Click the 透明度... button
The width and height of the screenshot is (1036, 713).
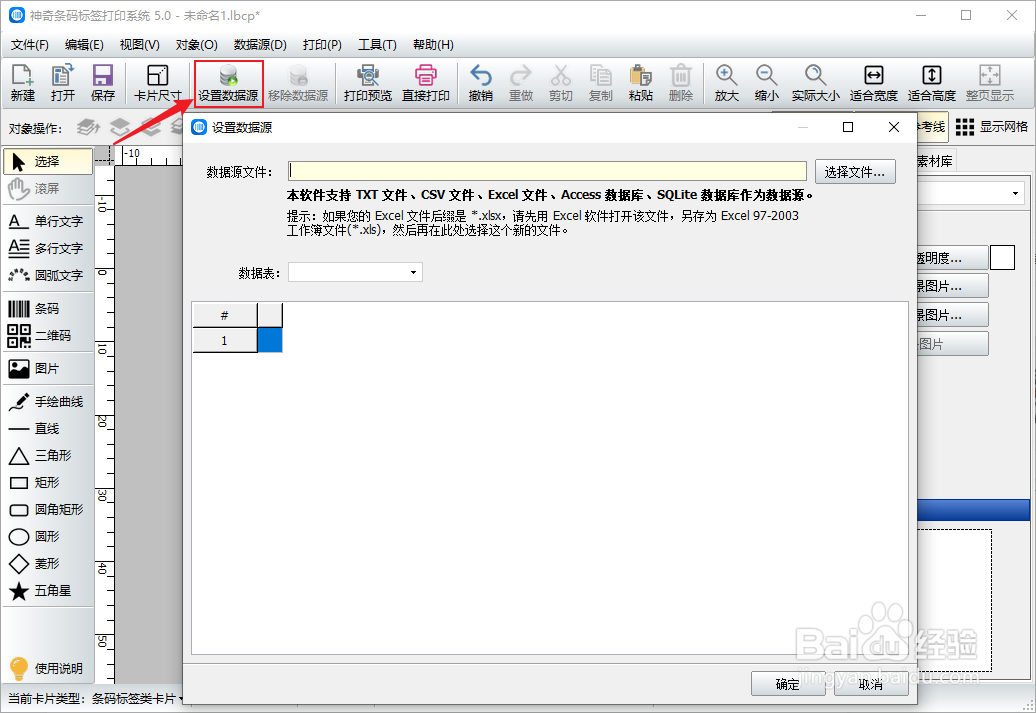point(953,258)
